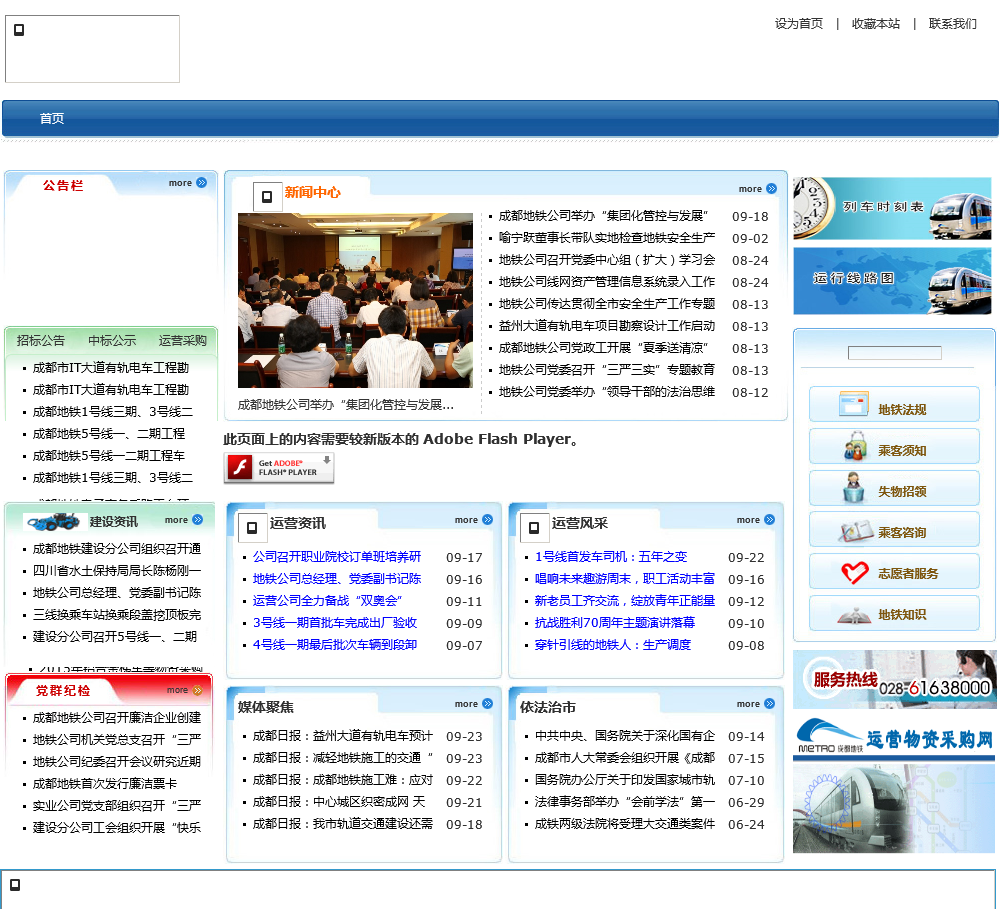
Task: Switch to 招标公告 tab
Action: 41,341
